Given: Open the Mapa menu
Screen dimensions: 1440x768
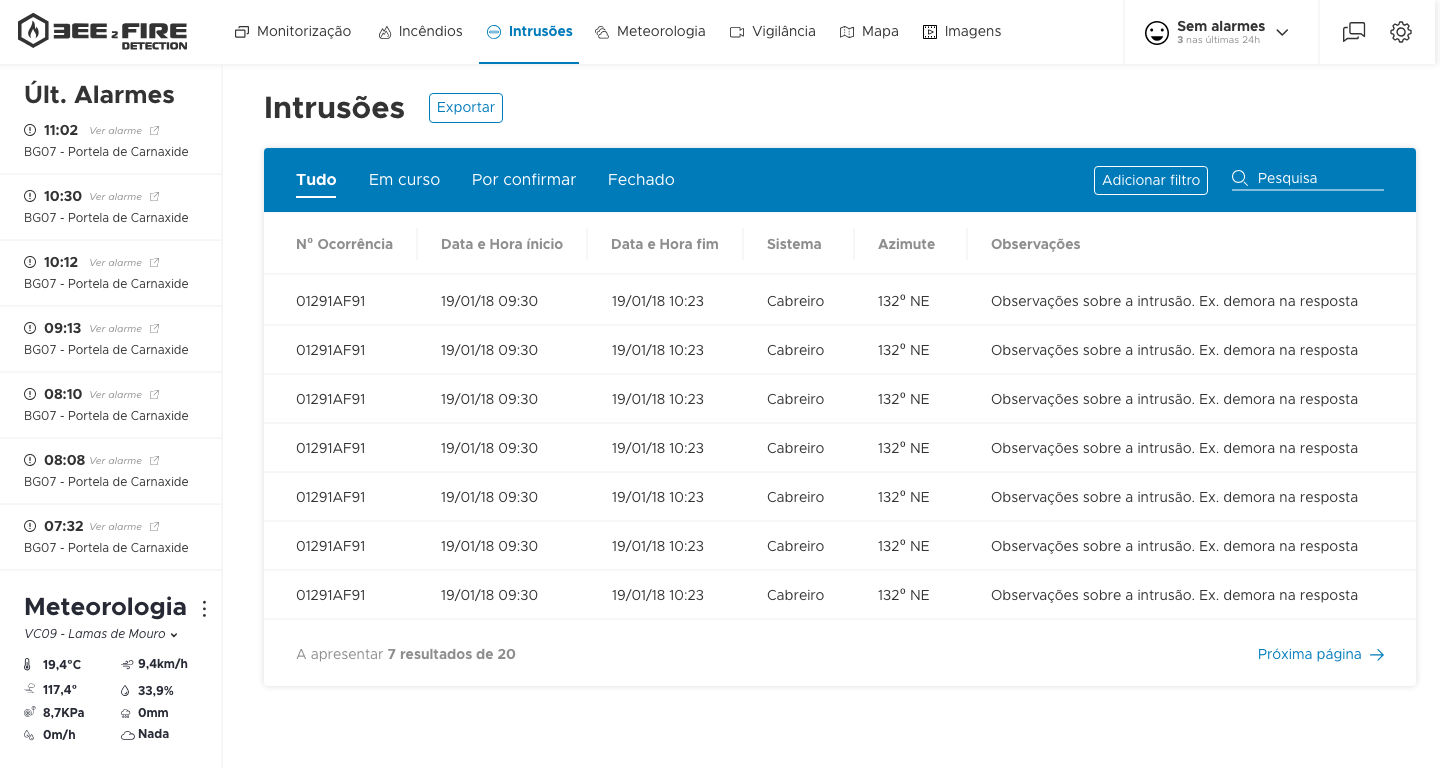Looking at the screenshot, I should (x=869, y=32).
